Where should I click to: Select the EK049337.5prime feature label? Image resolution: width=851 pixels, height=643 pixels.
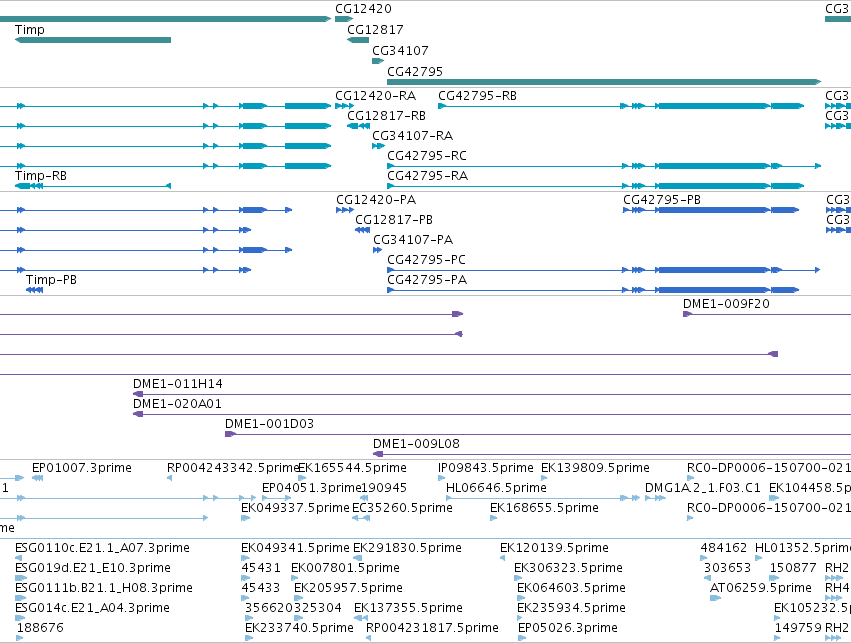(x=295, y=508)
